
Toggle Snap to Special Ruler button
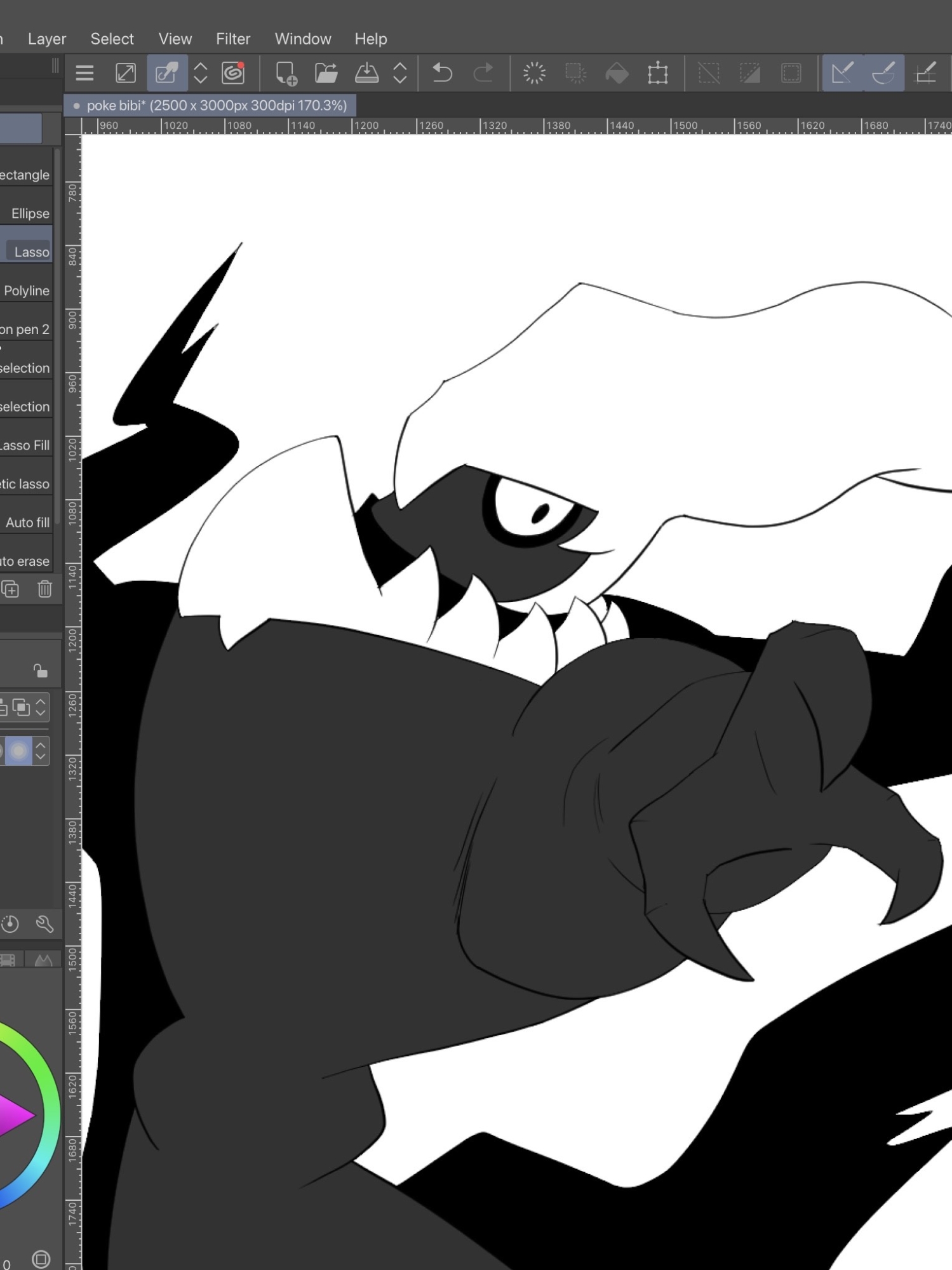[x=883, y=74]
